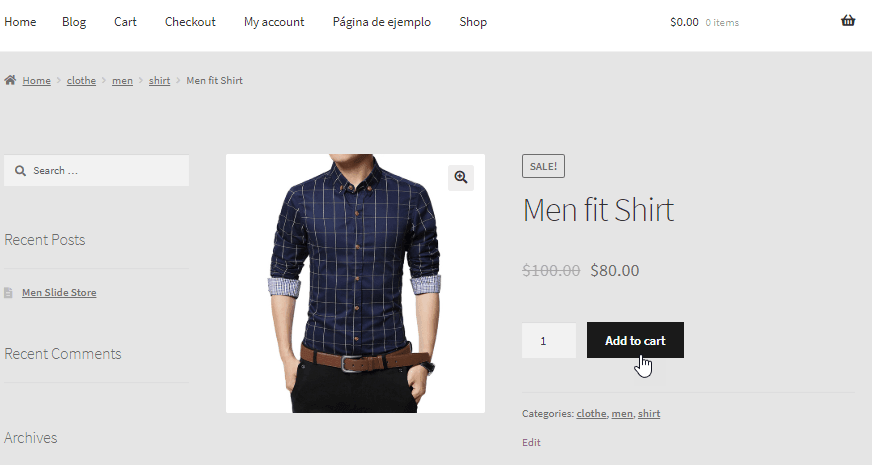Click the men category link under product
872x465 pixels.
tap(622, 414)
